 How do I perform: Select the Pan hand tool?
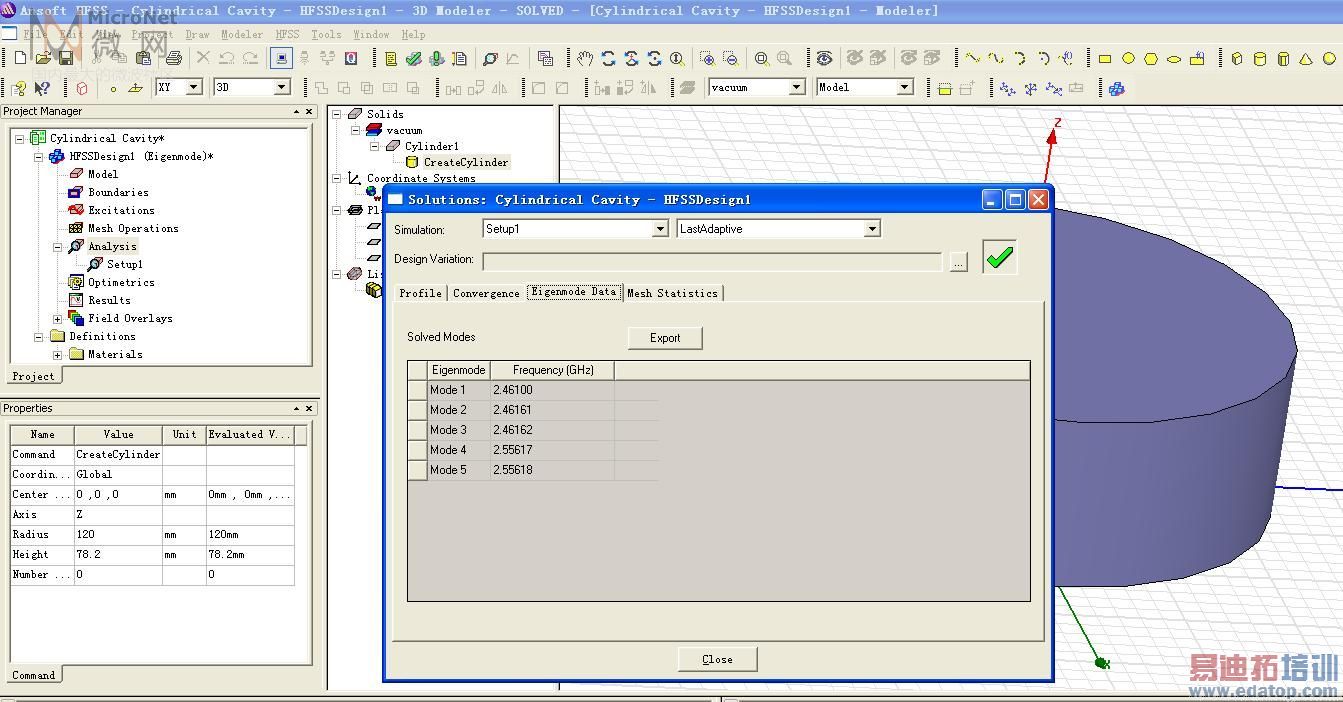pyautogui.click(x=585, y=59)
